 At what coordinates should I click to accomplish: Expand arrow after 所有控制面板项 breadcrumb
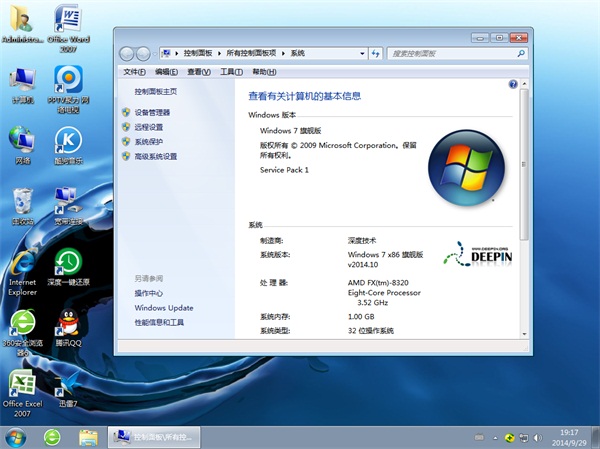coord(283,54)
